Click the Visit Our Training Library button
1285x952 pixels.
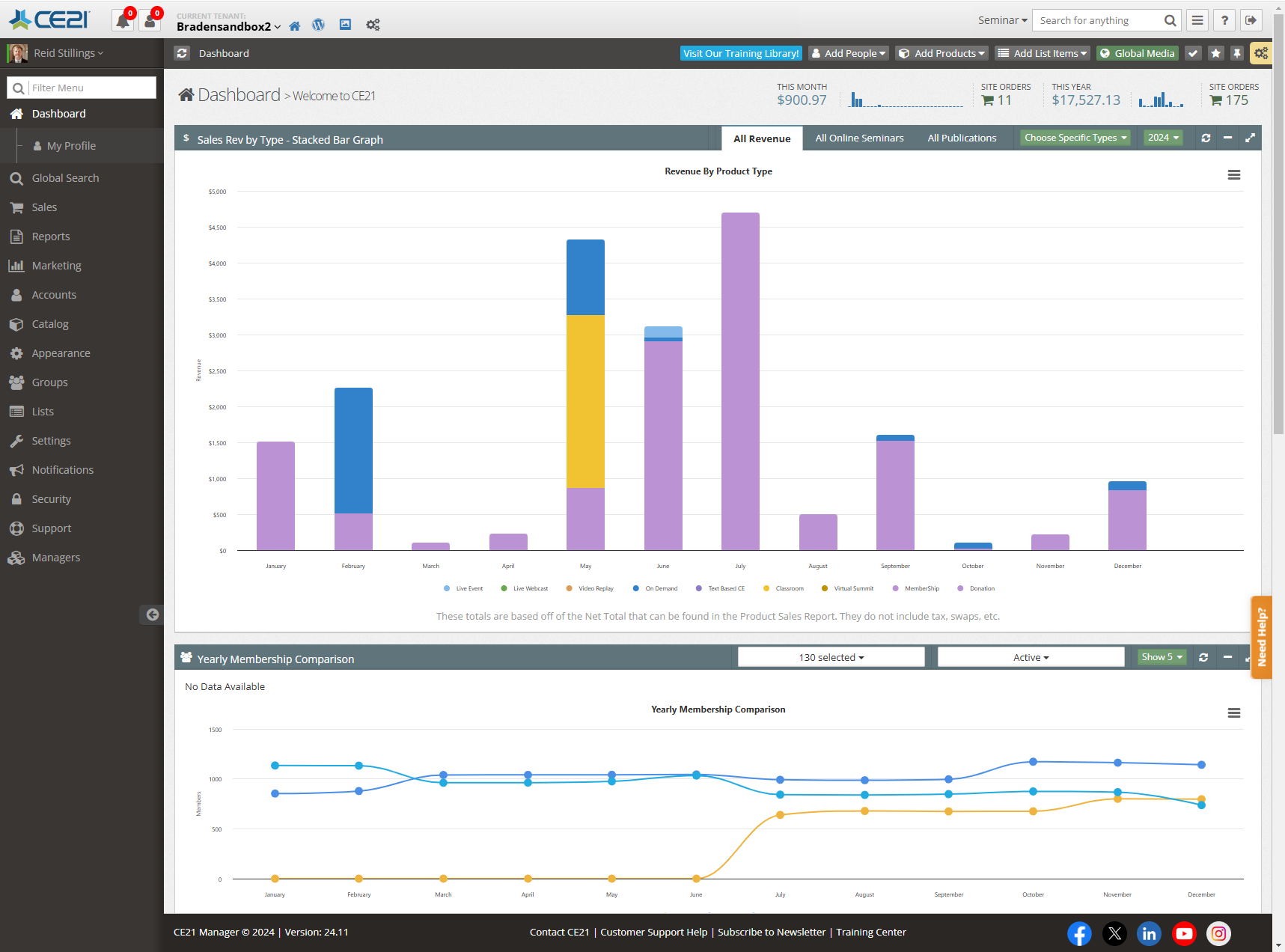click(740, 53)
